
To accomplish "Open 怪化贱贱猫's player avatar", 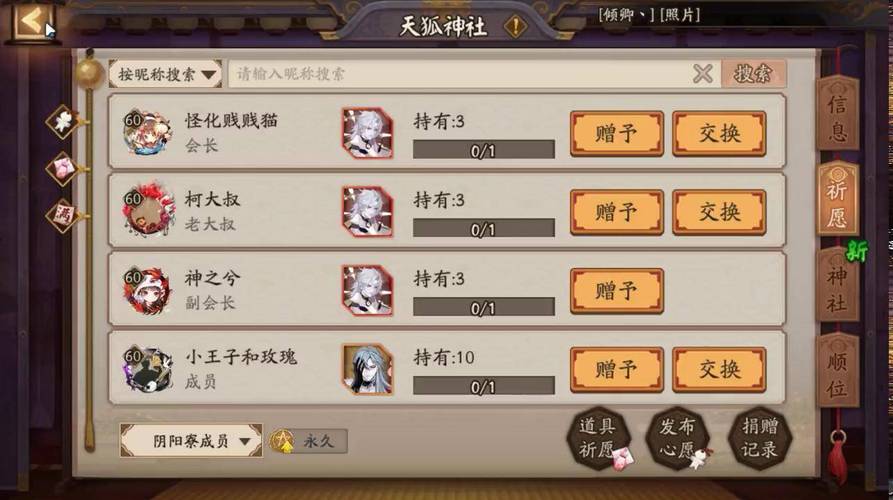I will pos(148,133).
